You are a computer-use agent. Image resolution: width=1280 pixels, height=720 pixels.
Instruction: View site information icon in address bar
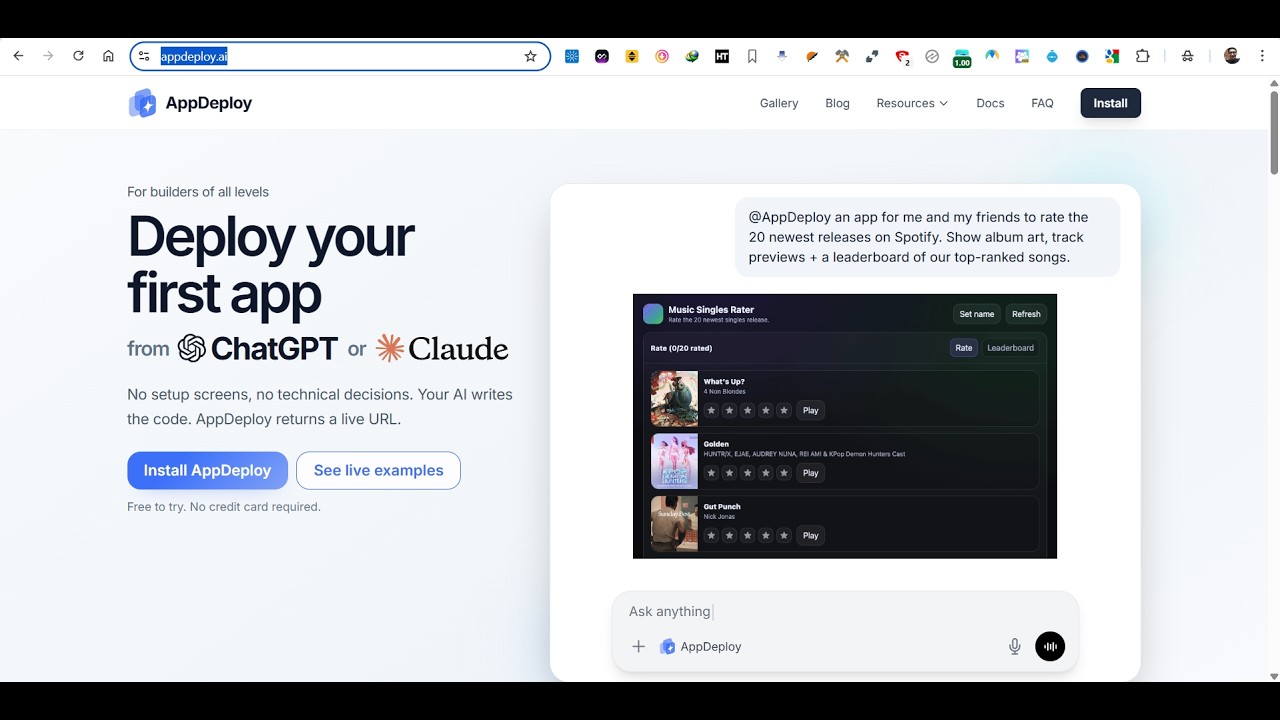click(x=144, y=56)
